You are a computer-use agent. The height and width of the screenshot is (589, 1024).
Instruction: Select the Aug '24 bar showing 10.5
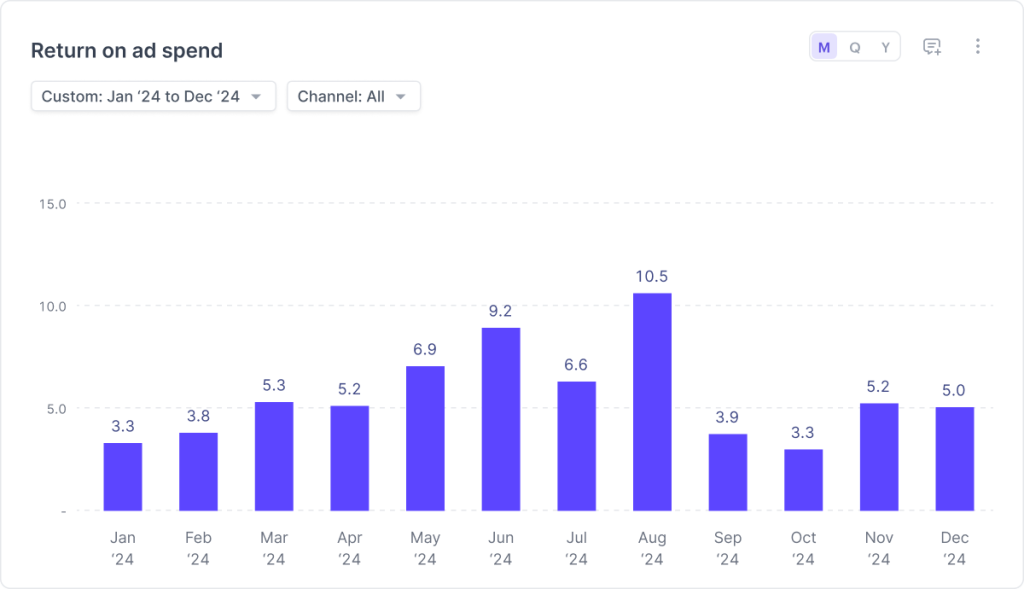(652, 402)
